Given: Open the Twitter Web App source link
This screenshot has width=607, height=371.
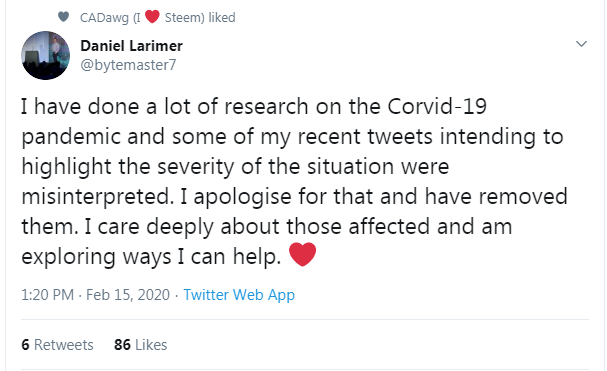Looking at the screenshot, I should coord(239,295).
